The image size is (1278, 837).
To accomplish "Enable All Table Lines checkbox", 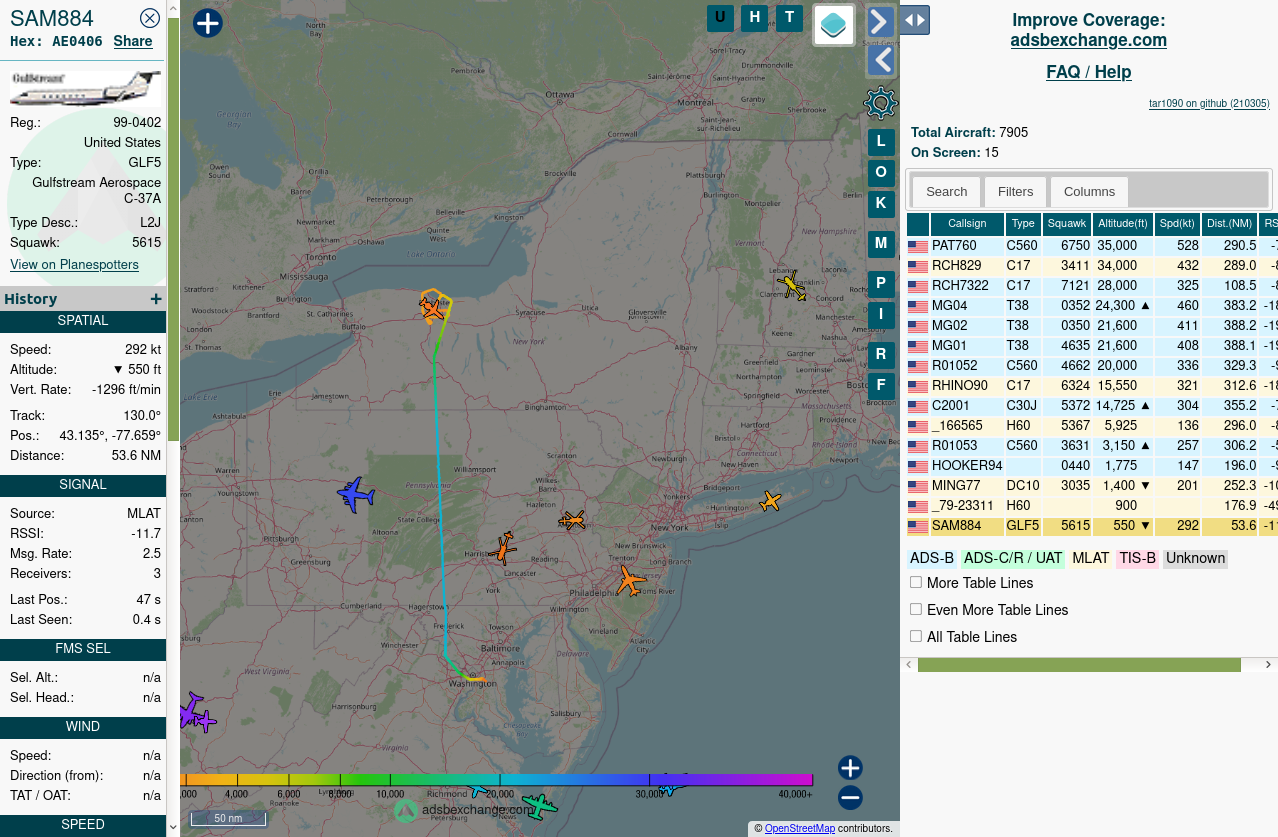I will [916, 636].
